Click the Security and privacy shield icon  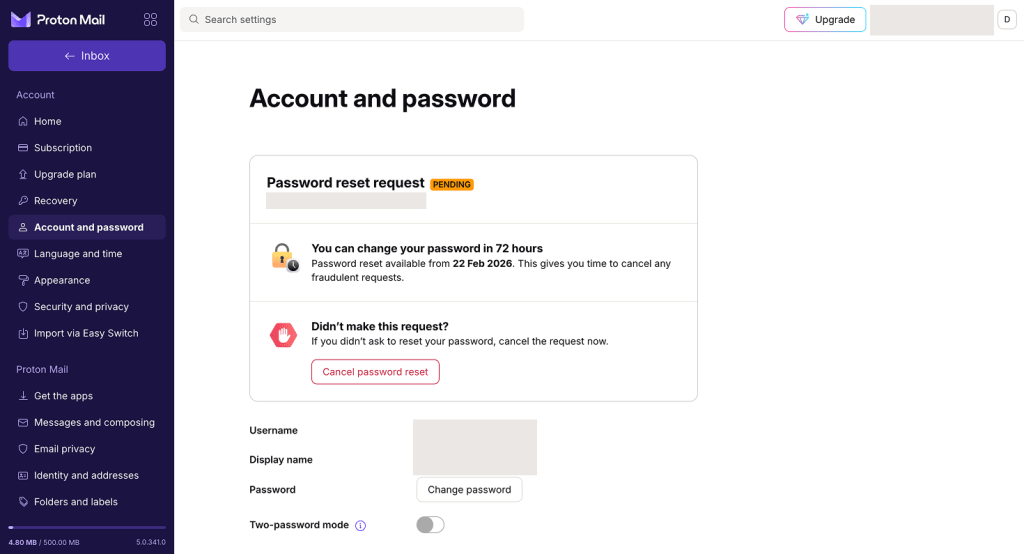[x=23, y=307]
